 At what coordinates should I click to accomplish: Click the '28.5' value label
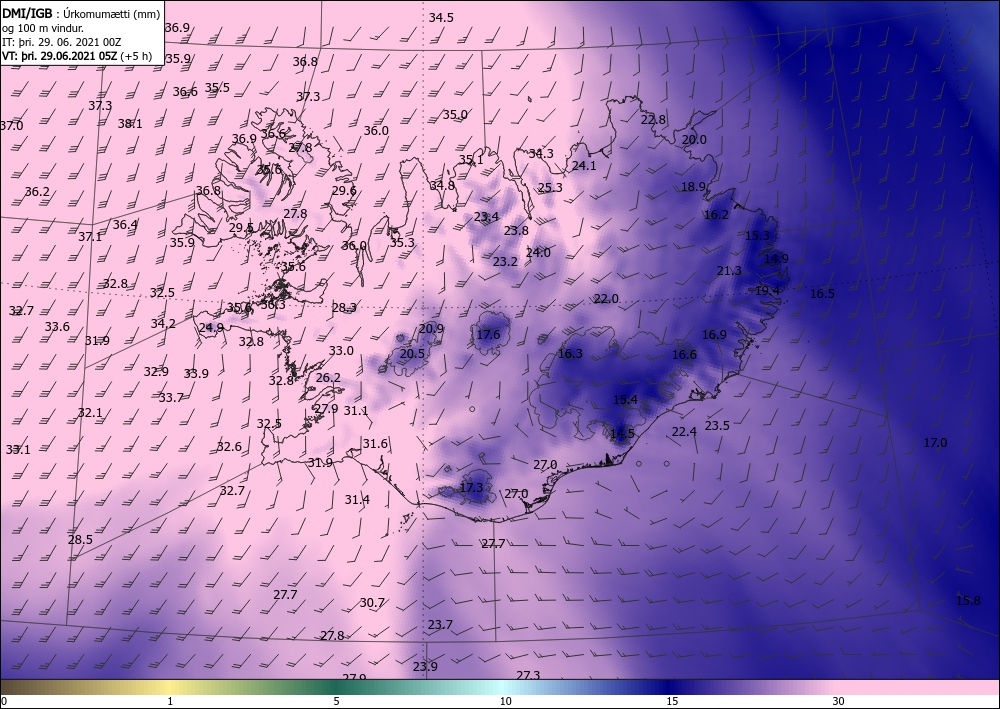(x=80, y=539)
